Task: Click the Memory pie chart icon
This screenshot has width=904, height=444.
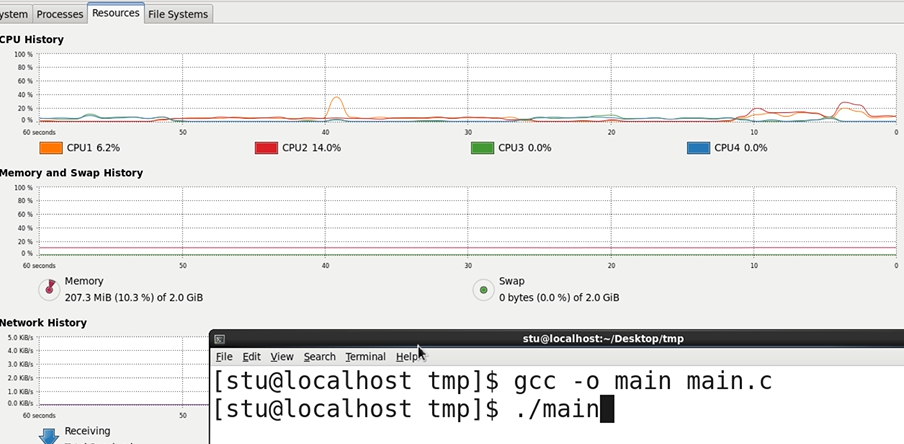Action: (x=49, y=289)
